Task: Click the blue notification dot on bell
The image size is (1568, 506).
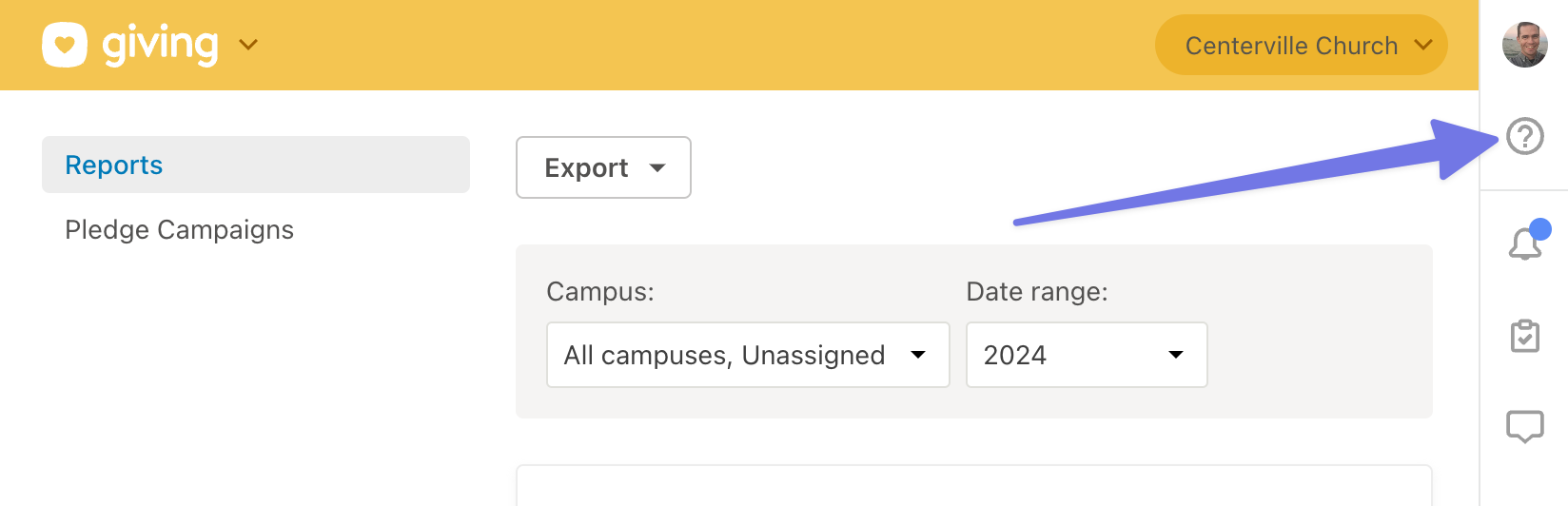Action: tap(1540, 229)
